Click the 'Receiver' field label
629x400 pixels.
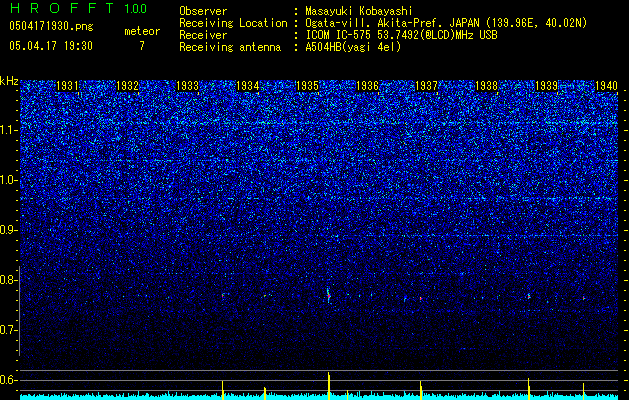tap(203, 35)
